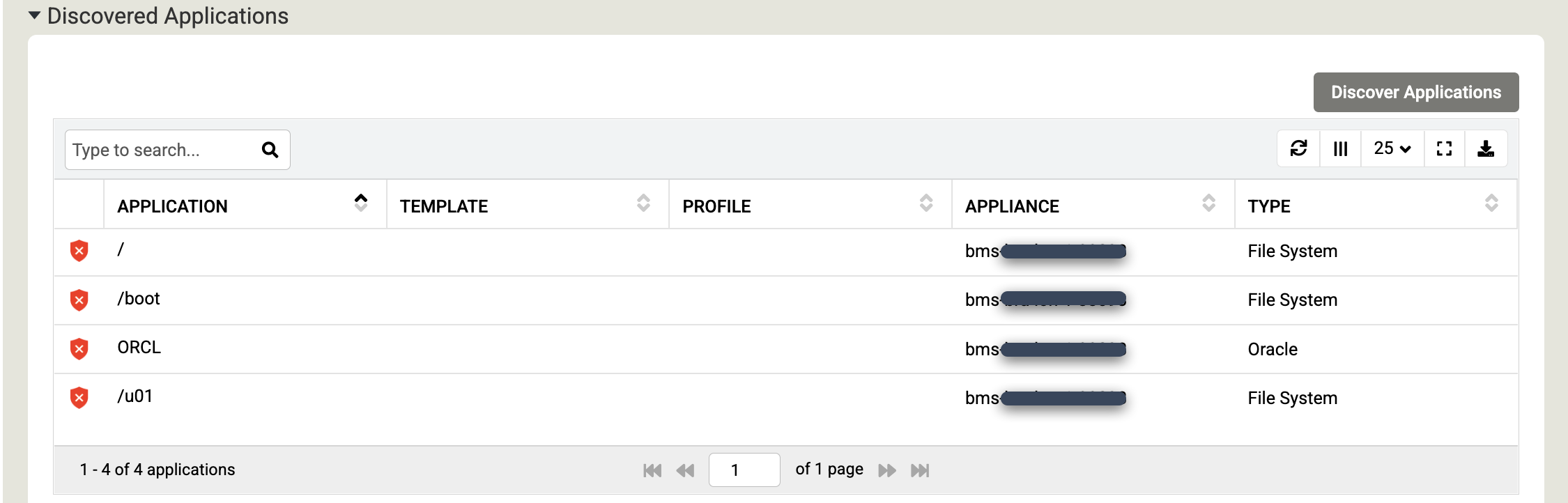Click the table refresh icon
Image resolution: width=1568 pixels, height=503 pixels.
click(x=1298, y=148)
